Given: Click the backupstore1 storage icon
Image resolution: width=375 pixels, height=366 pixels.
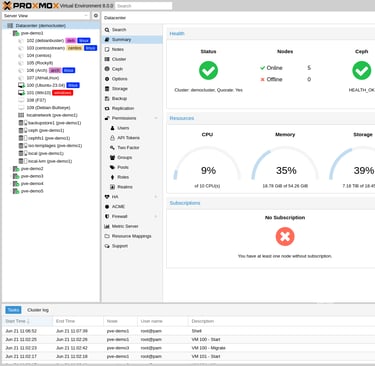Looking at the screenshot, I should [23, 123].
